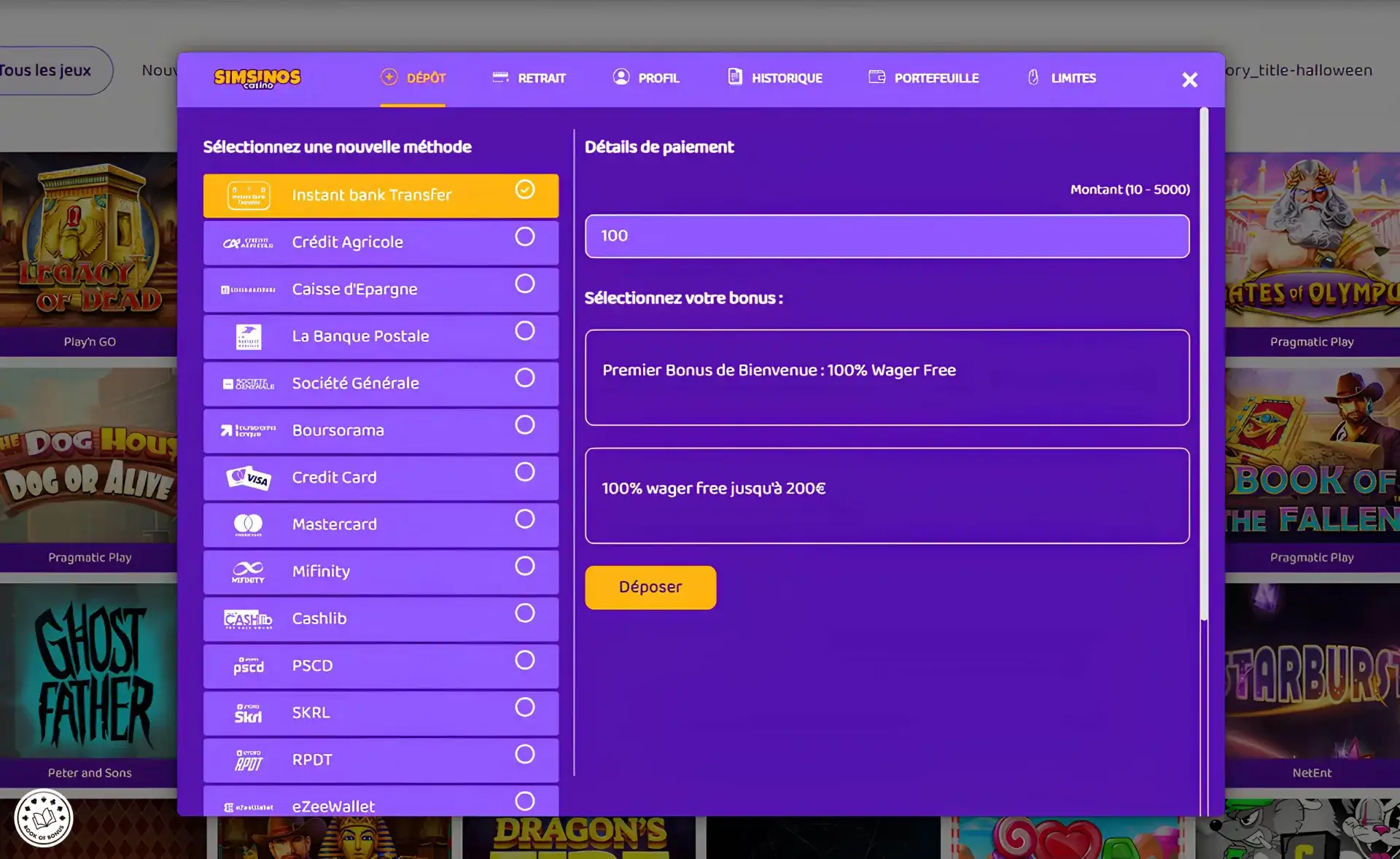The width and height of the screenshot is (1400, 859).
Task: Click the Book of Bonus round badge
Action: click(44, 818)
